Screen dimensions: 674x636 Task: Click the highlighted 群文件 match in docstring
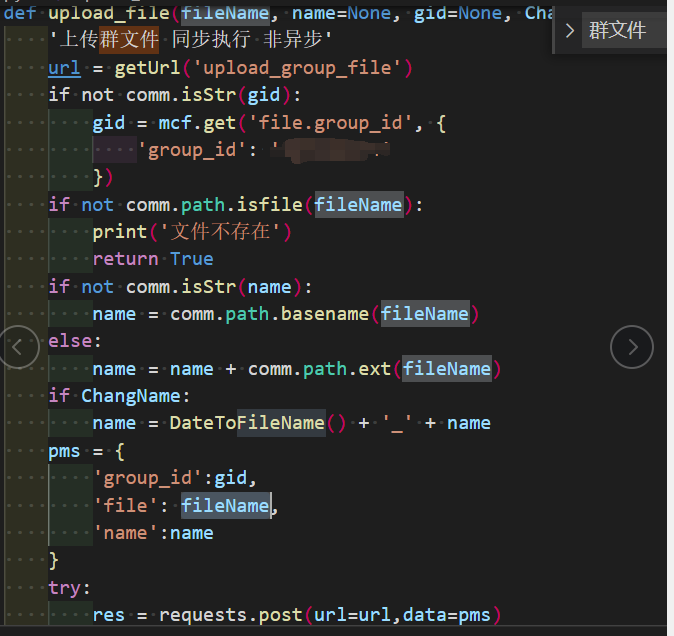click(129, 40)
